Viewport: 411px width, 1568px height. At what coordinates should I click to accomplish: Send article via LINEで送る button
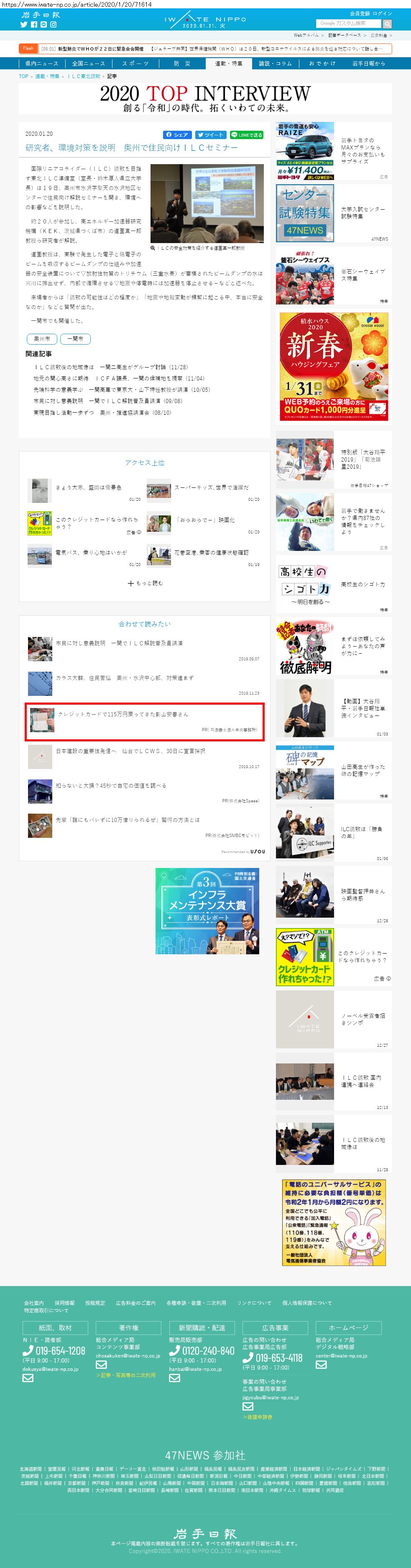pyautogui.click(x=246, y=135)
